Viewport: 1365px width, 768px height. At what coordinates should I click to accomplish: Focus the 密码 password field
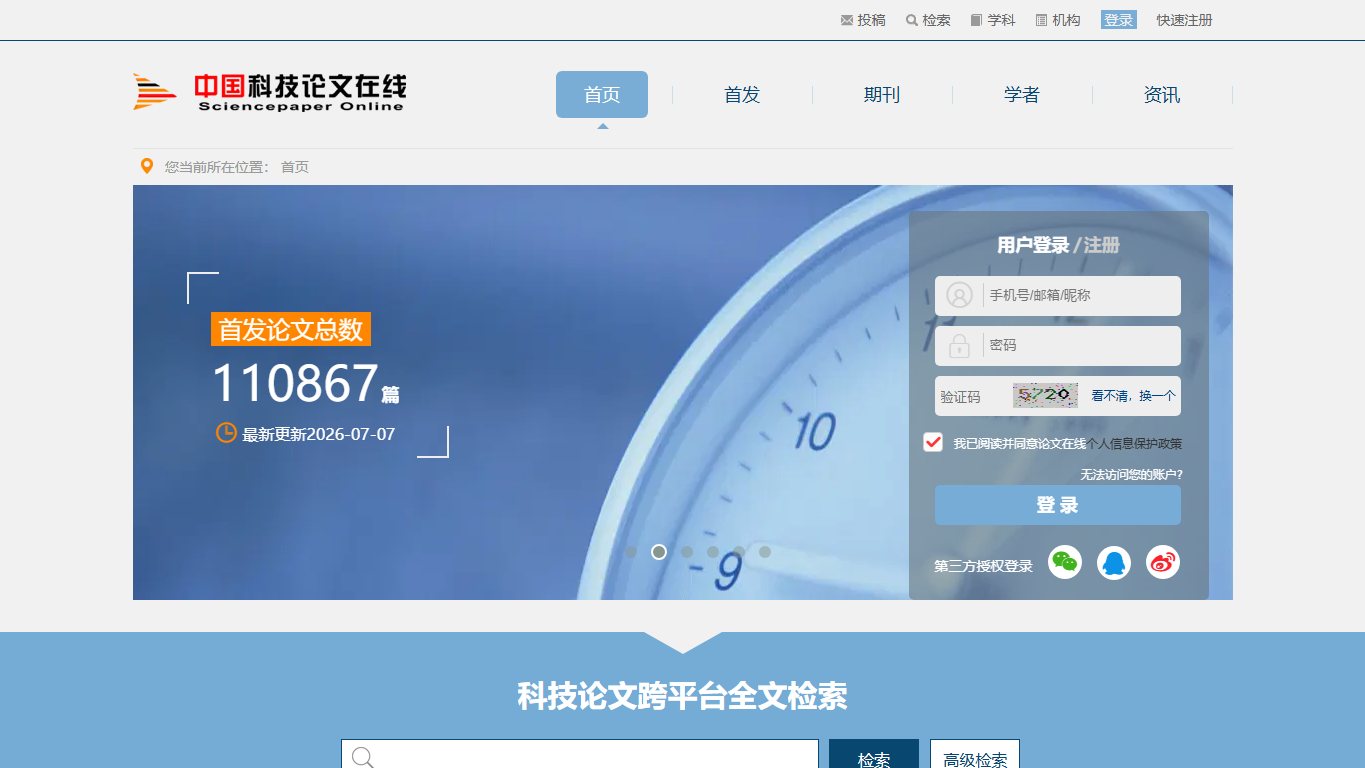click(1058, 346)
